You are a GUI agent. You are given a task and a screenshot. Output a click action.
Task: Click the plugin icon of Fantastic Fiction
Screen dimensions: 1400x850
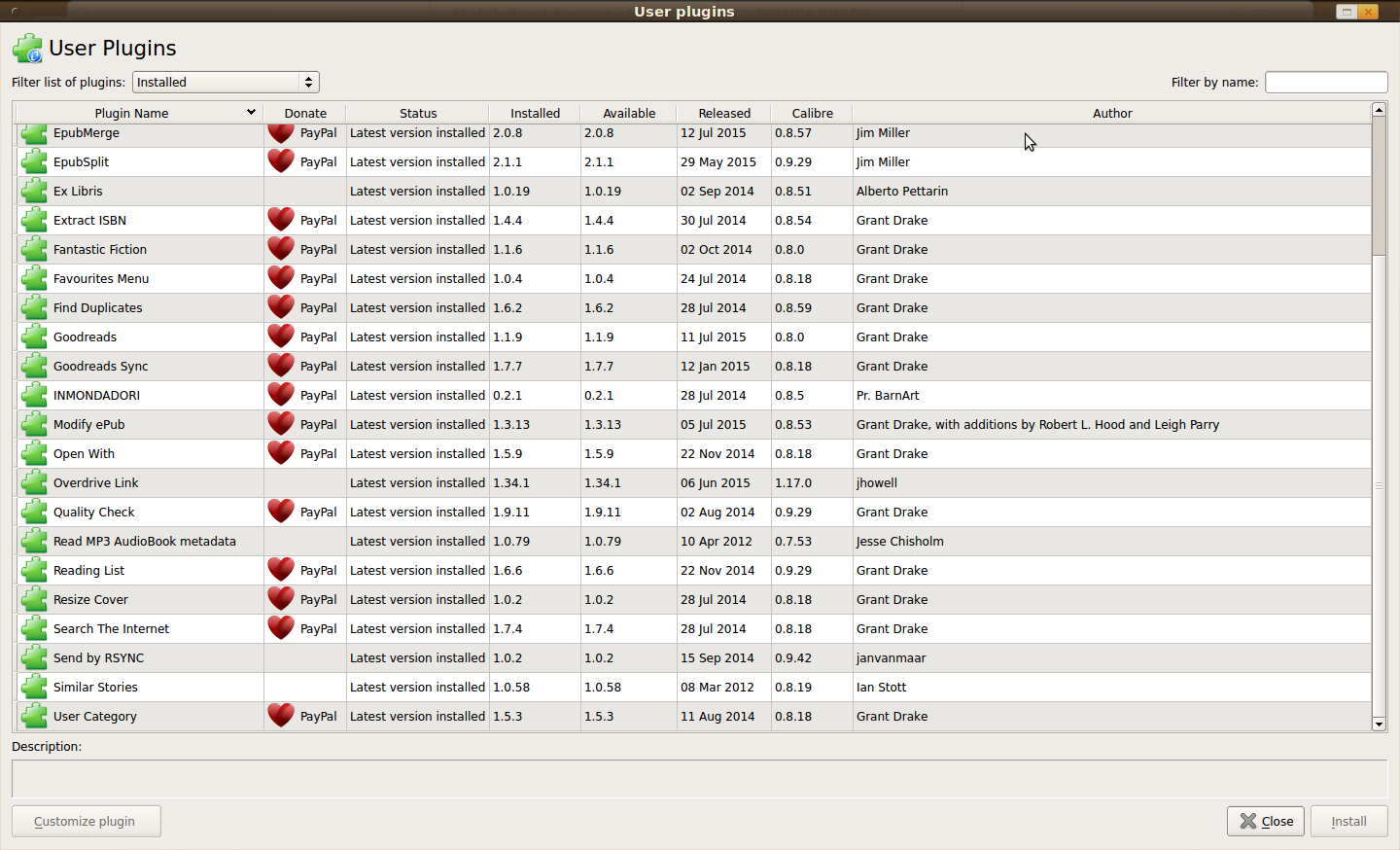(34, 249)
